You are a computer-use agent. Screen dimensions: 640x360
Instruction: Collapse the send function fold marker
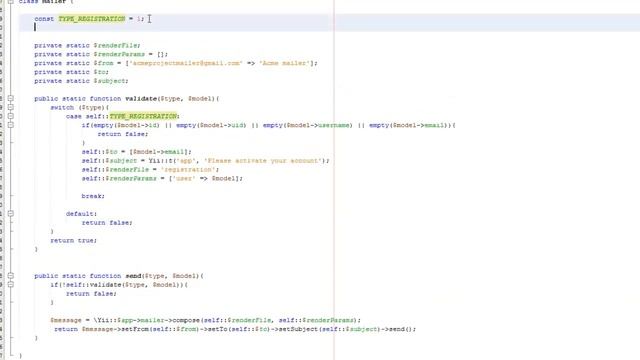coord(11,276)
